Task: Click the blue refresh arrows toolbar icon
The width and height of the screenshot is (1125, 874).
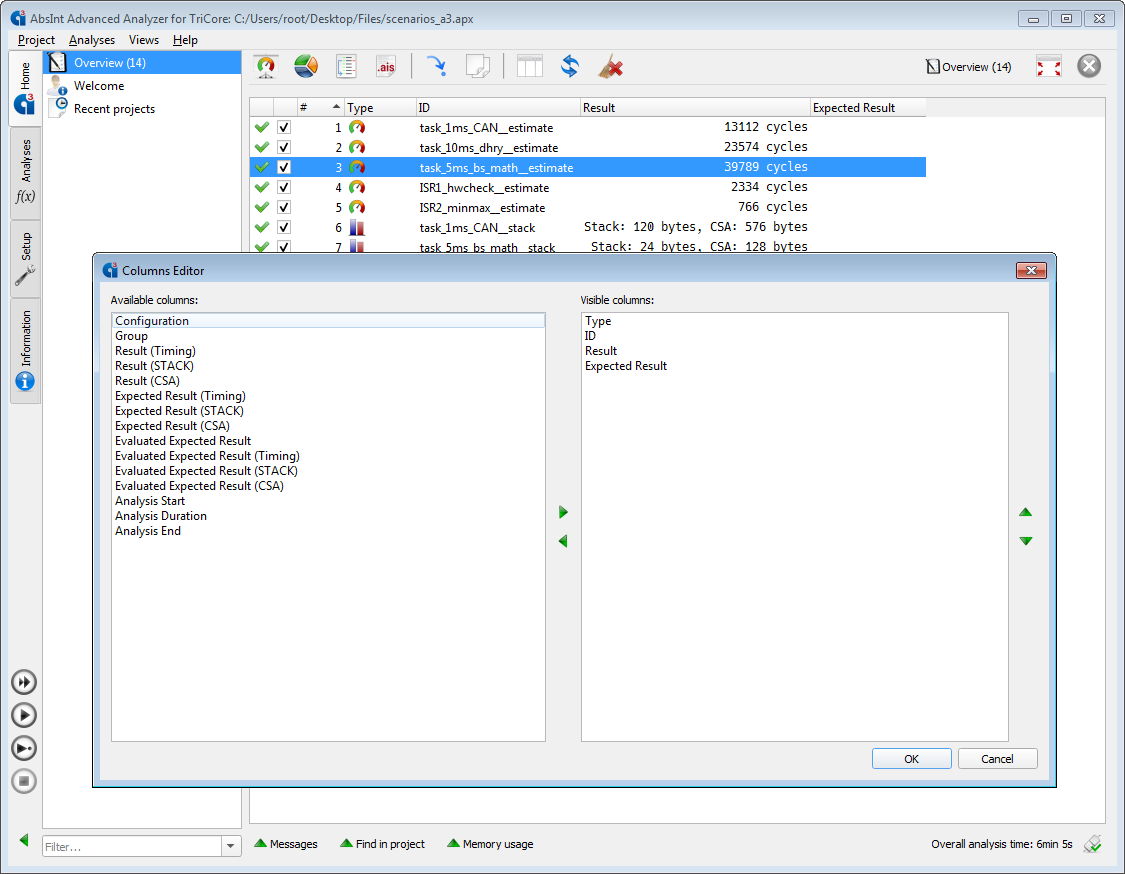Action: pyautogui.click(x=570, y=67)
